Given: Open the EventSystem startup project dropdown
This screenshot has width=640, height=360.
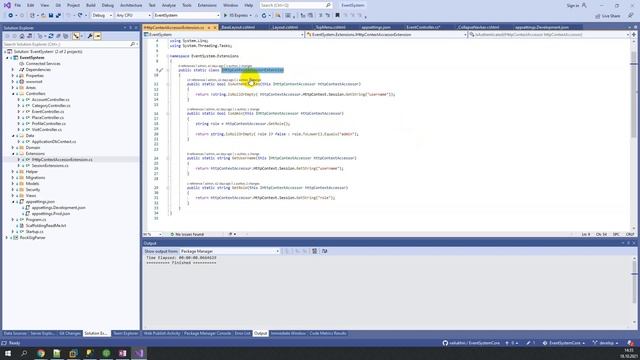Looking at the screenshot, I should (187, 16).
